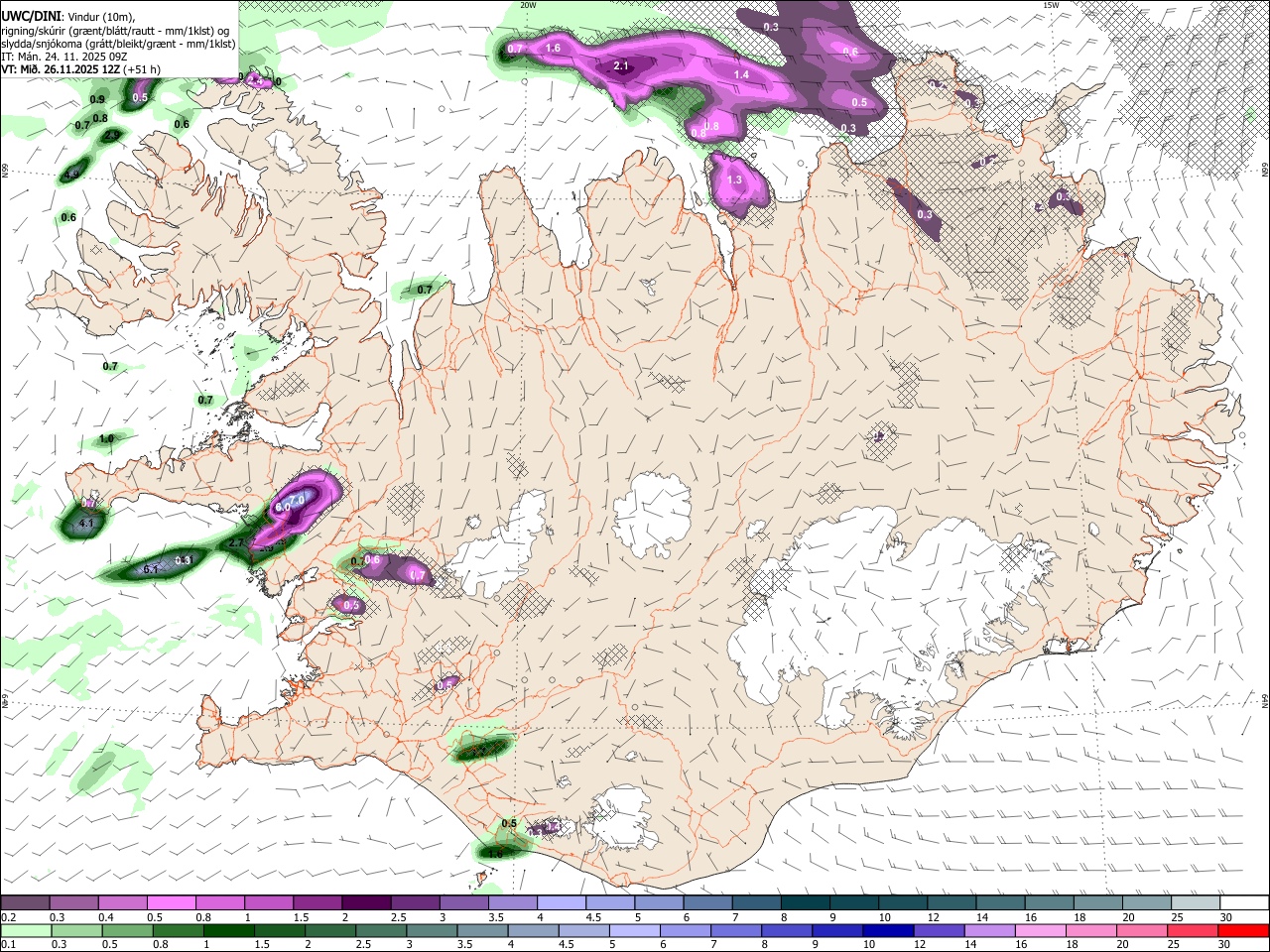The width and height of the screenshot is (1270, 952).
Task: Click the 12 label on the rain scale
Action: 920,945
